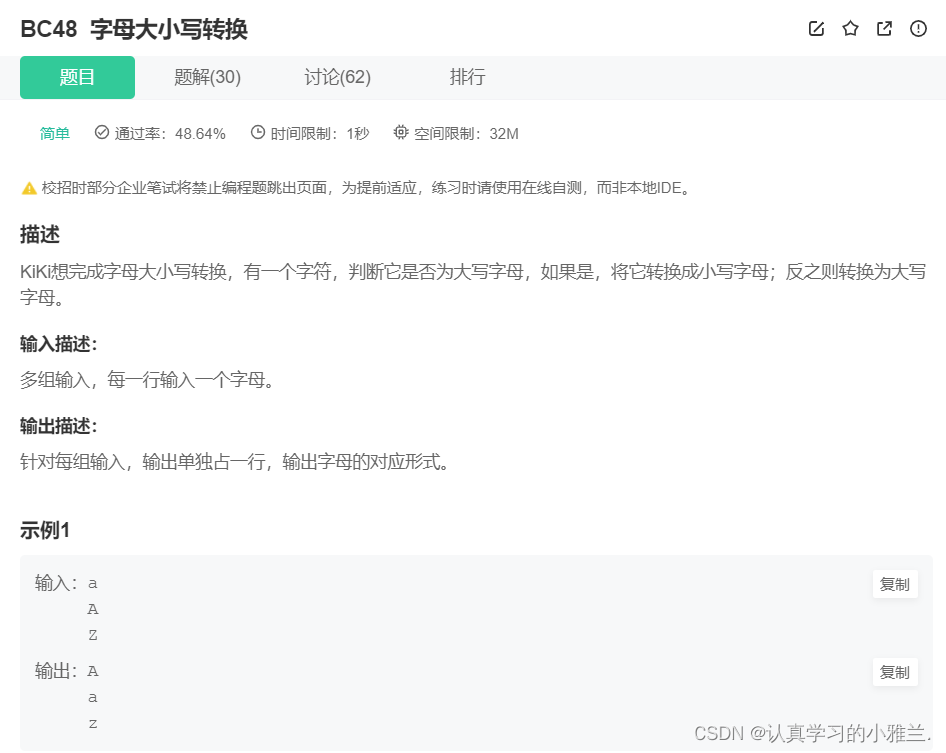
Task: Open the share external link icon
Action: [884, 28]
